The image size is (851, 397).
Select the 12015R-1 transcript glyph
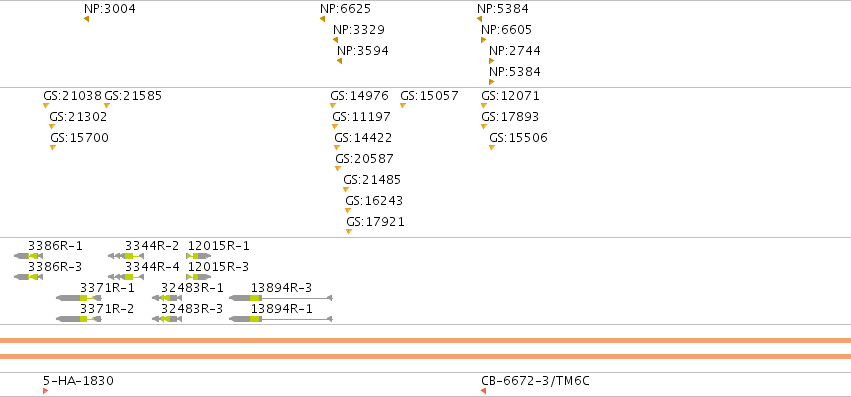click(199, 256)
